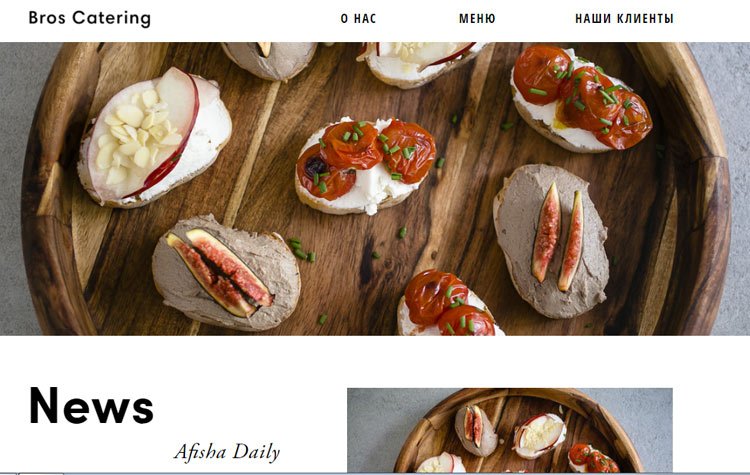Click the fig crostini inside the News thumbnail
Image resolution: width=750 pixels, height=475 pixels.
(476, 430)
